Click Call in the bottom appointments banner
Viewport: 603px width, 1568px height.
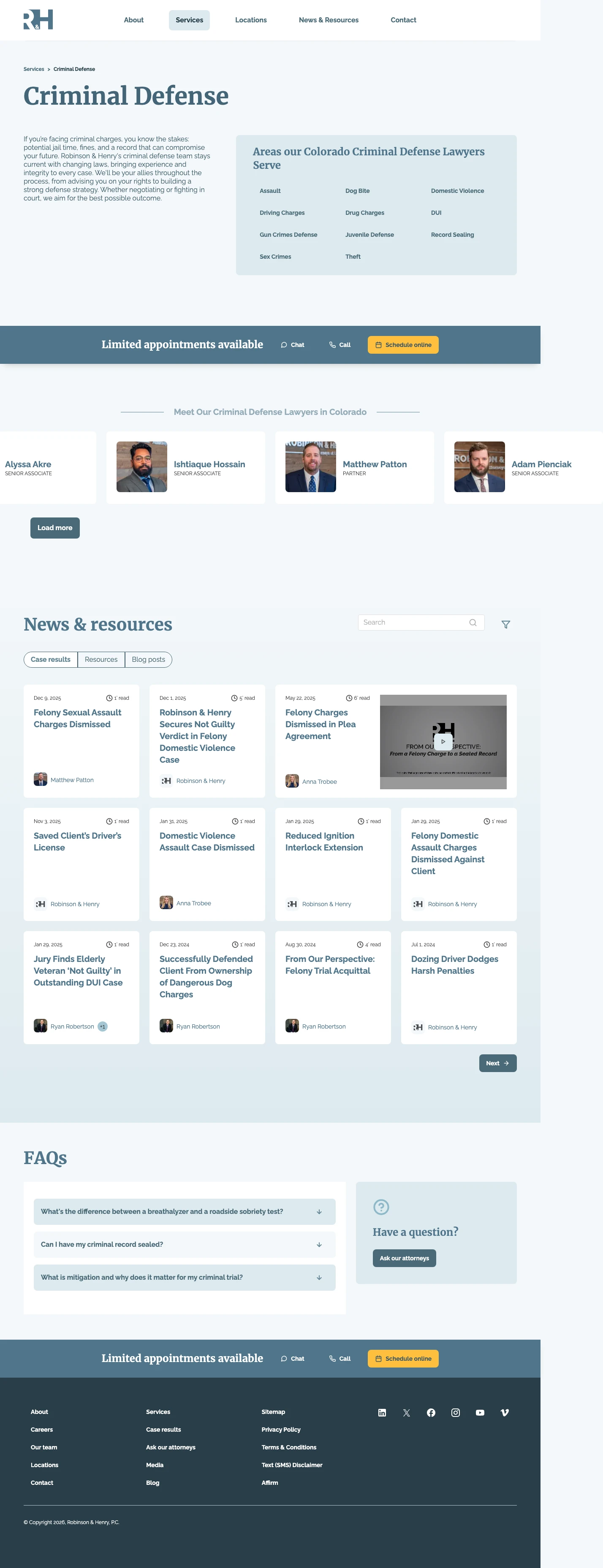coord(340,1359)
